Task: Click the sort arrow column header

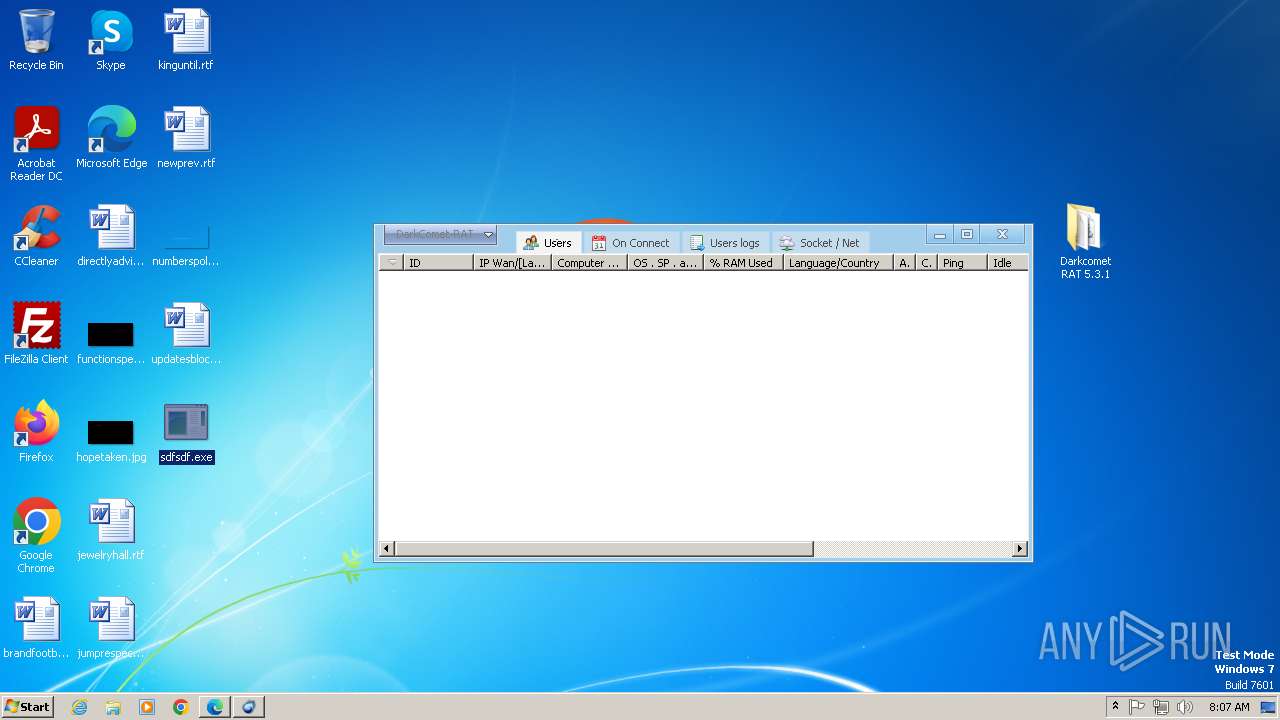Action: point(392,263)
